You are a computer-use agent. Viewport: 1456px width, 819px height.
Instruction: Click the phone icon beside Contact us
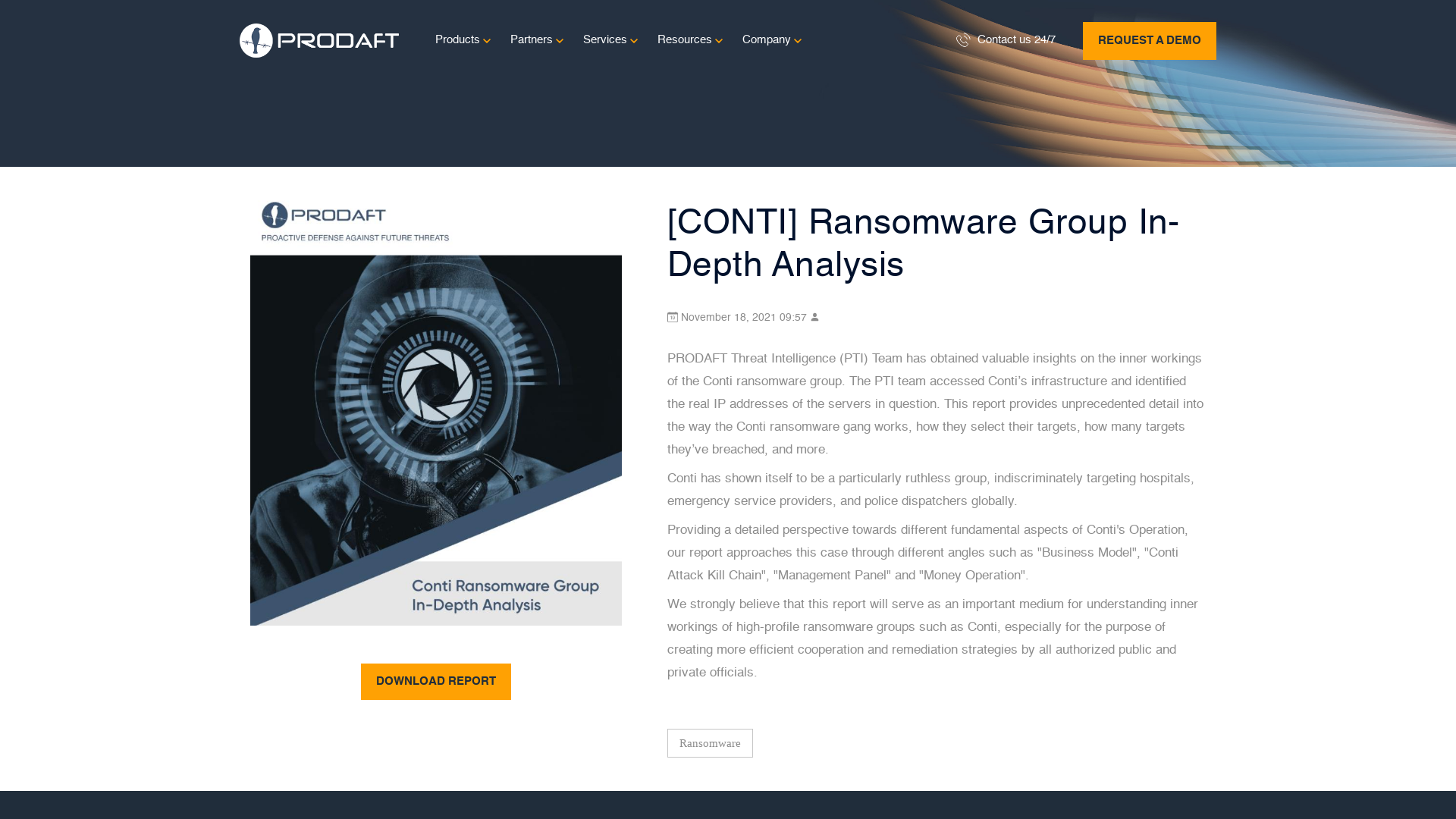[x=963, y=40]
